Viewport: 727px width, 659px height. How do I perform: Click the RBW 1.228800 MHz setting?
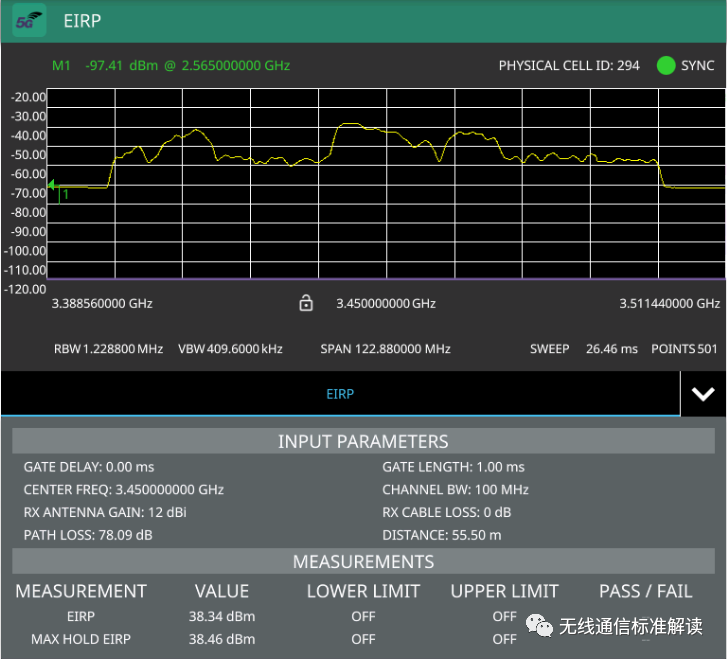108,349
